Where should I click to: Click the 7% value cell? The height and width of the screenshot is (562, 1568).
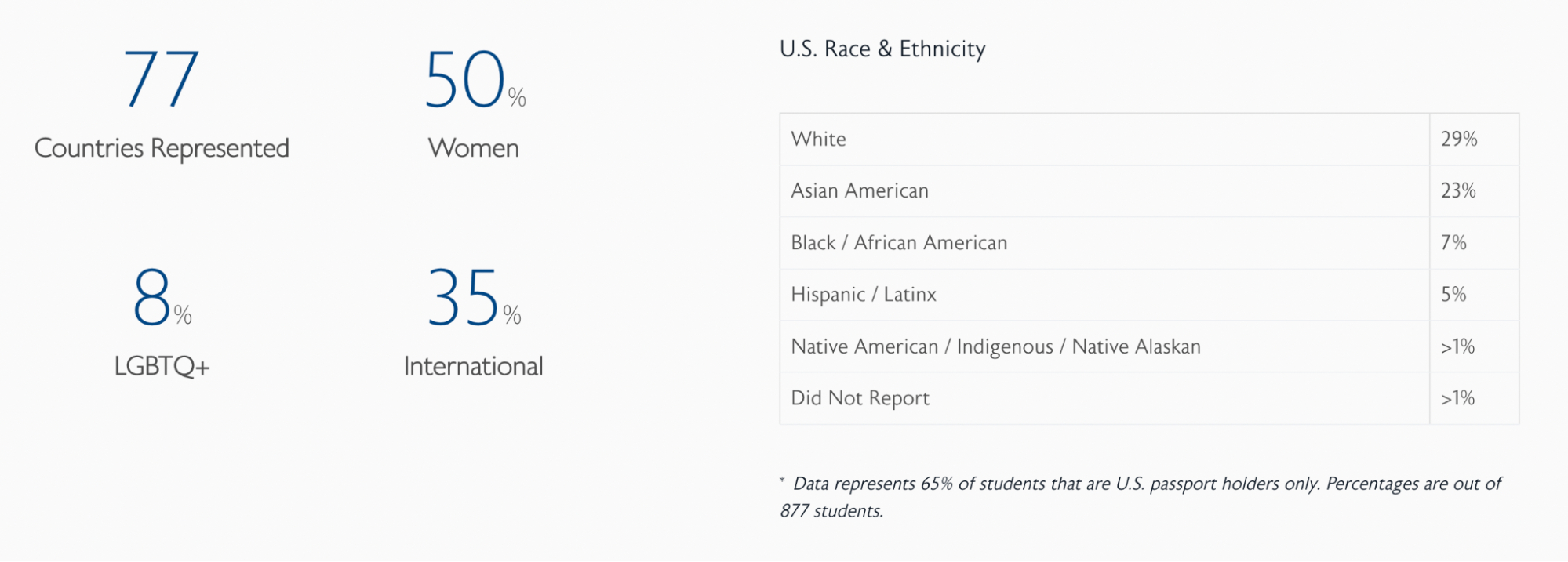[1474, 243]
